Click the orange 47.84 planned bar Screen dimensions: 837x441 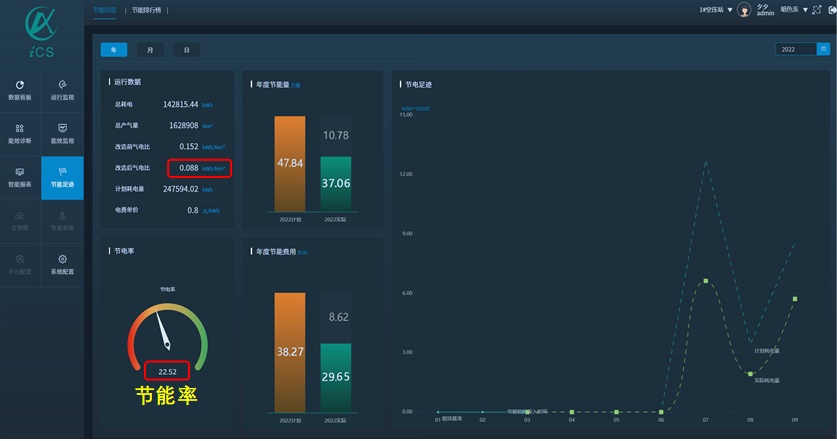click(290, 163)
